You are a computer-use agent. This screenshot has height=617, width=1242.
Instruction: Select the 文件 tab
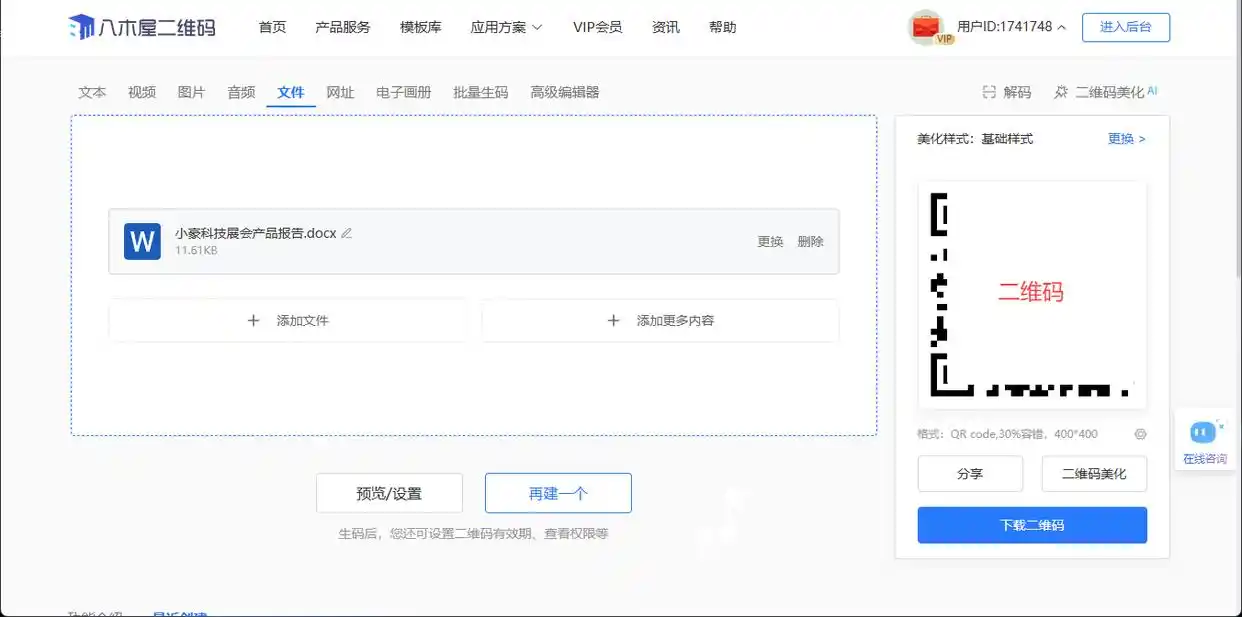point(291,92)
